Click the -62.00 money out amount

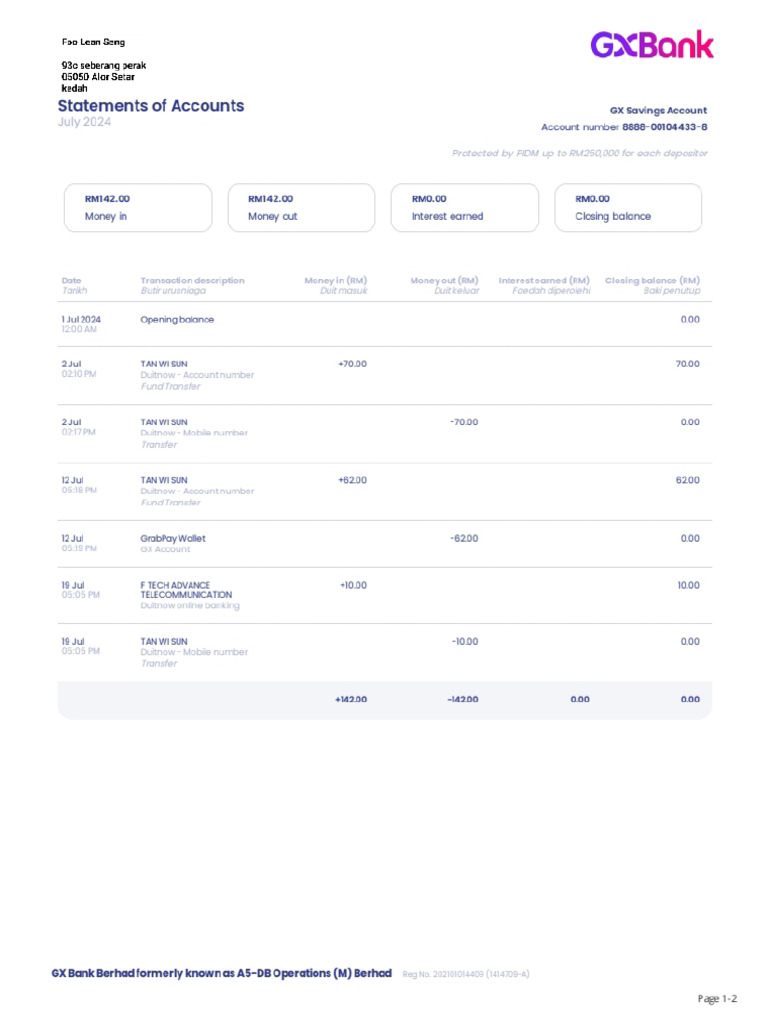[x=464, y=538]
